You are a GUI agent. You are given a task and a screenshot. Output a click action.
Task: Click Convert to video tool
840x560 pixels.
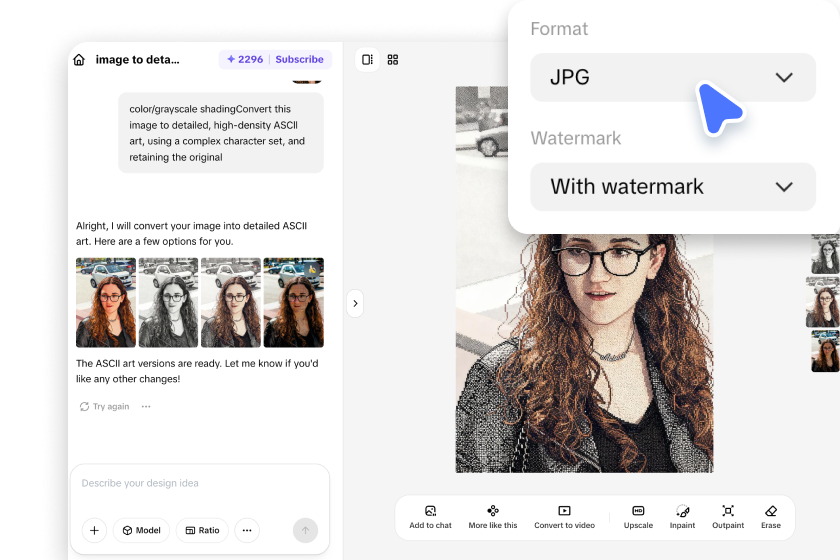tap(564, 517)
